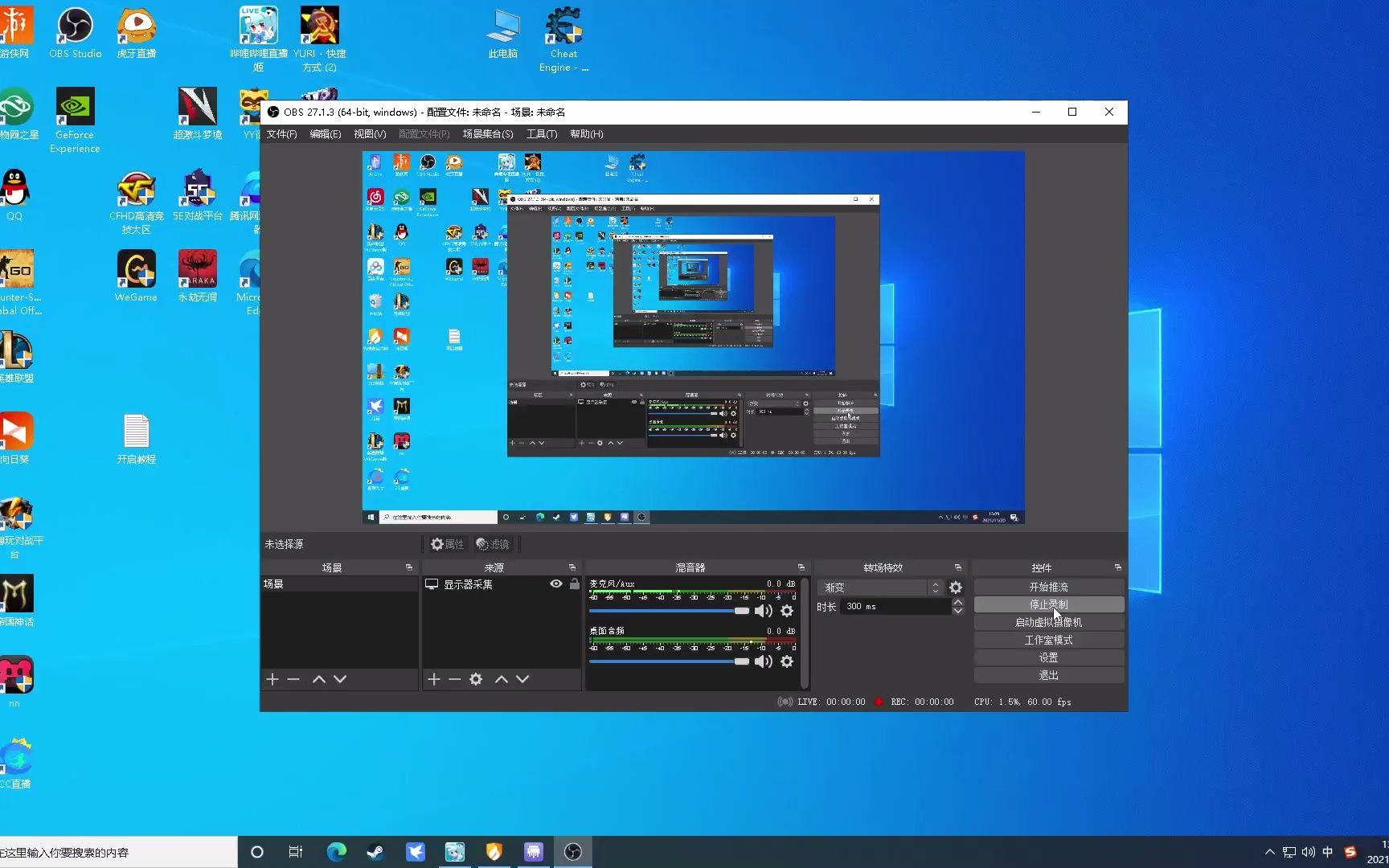The width and height of the screenshot is (1389, 868).
Task: Mute the 桌面音频 speaker icon
Action: 763,661
